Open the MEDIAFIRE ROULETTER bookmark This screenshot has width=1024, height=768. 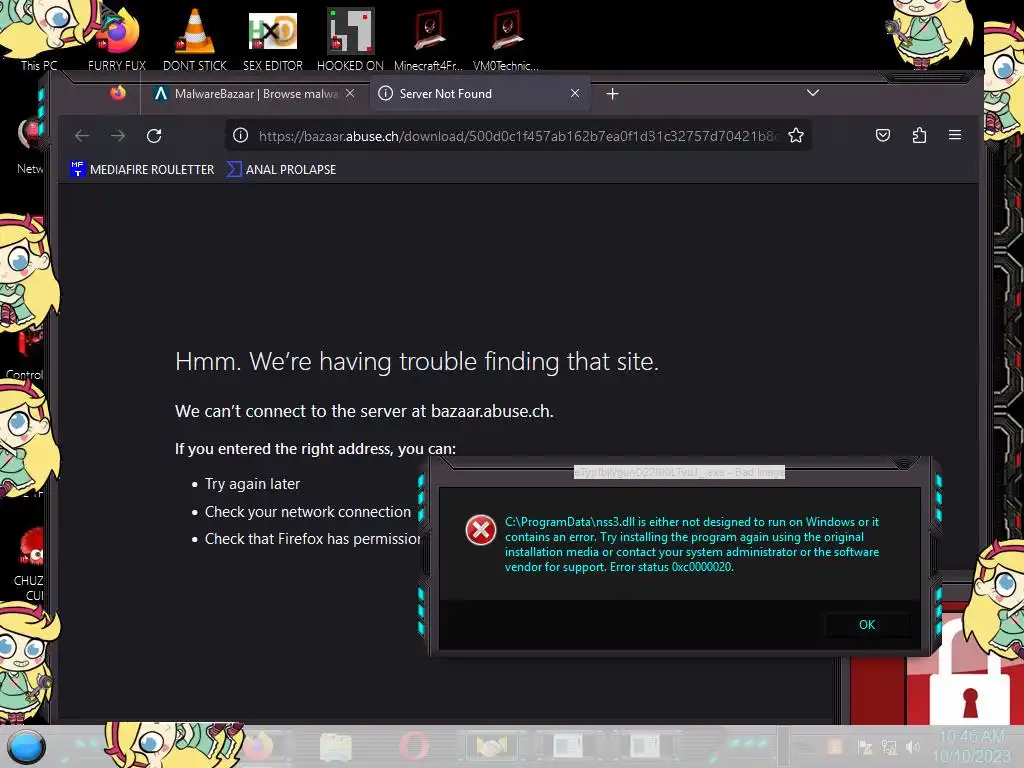pyautogui.click(x=142, y=169)
